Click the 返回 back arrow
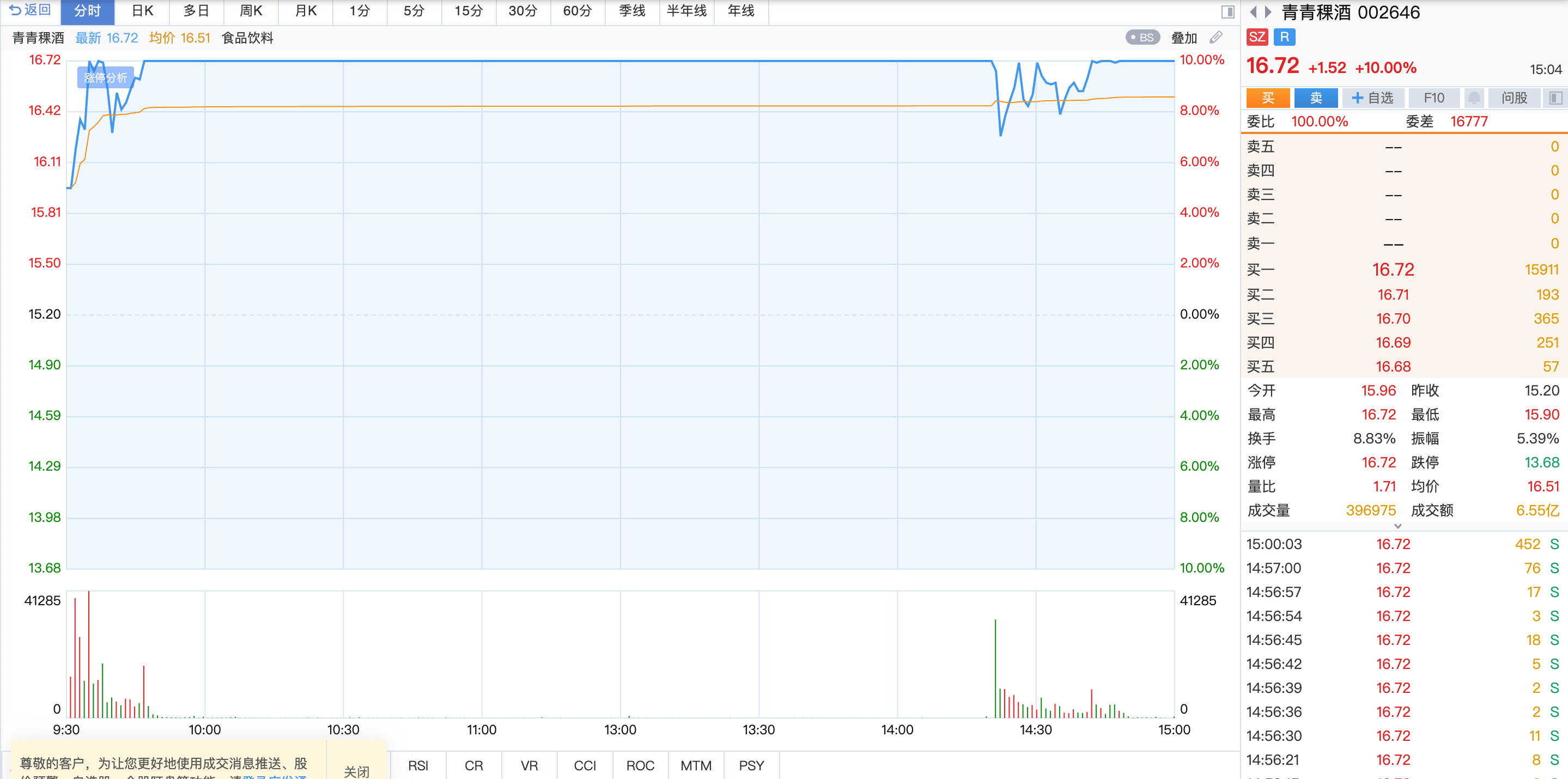This screenshot has width=1568, height=779. pos(29,10)
